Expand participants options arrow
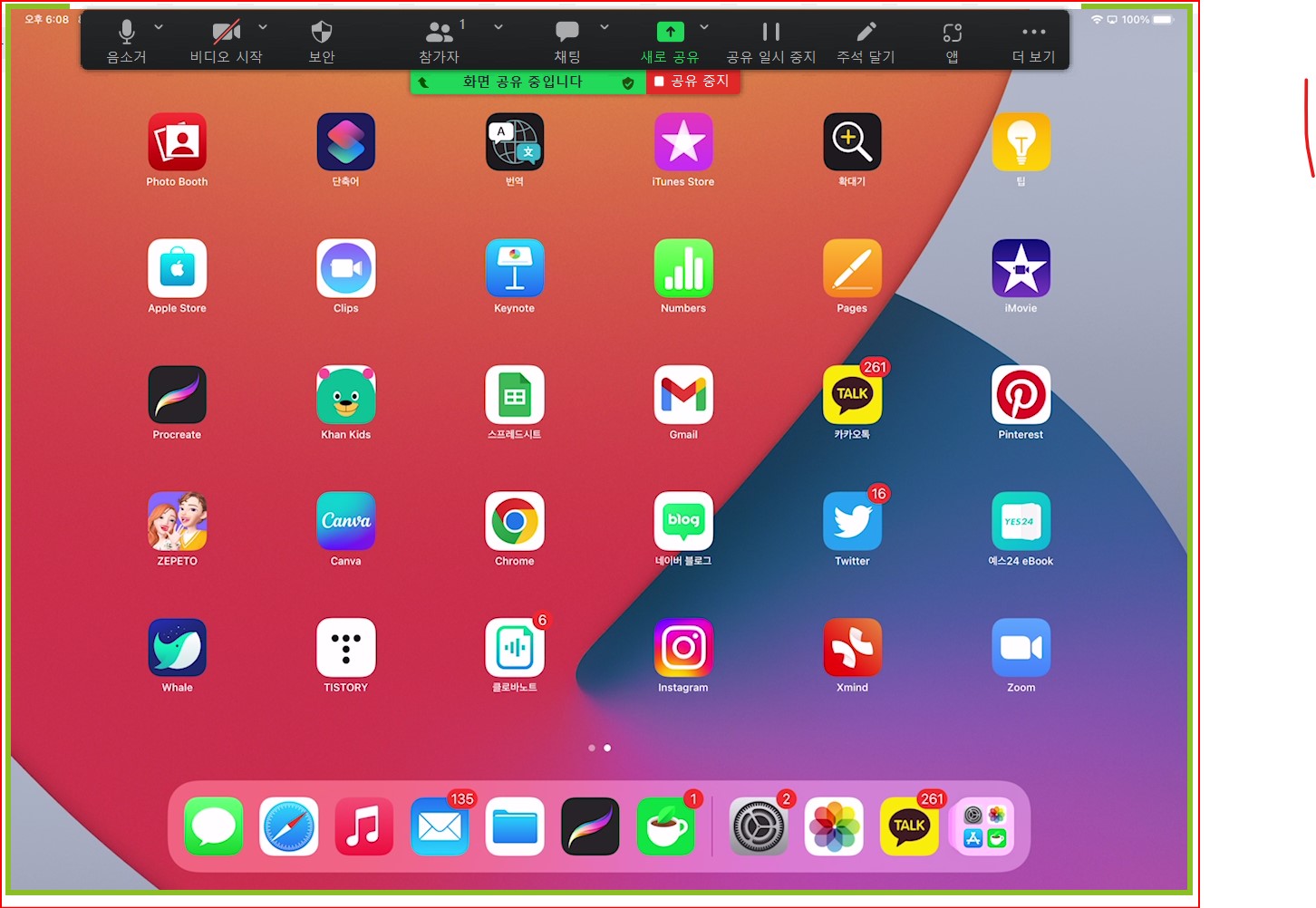Viewport: 1316px width, 908px height. tap(498, 27)
